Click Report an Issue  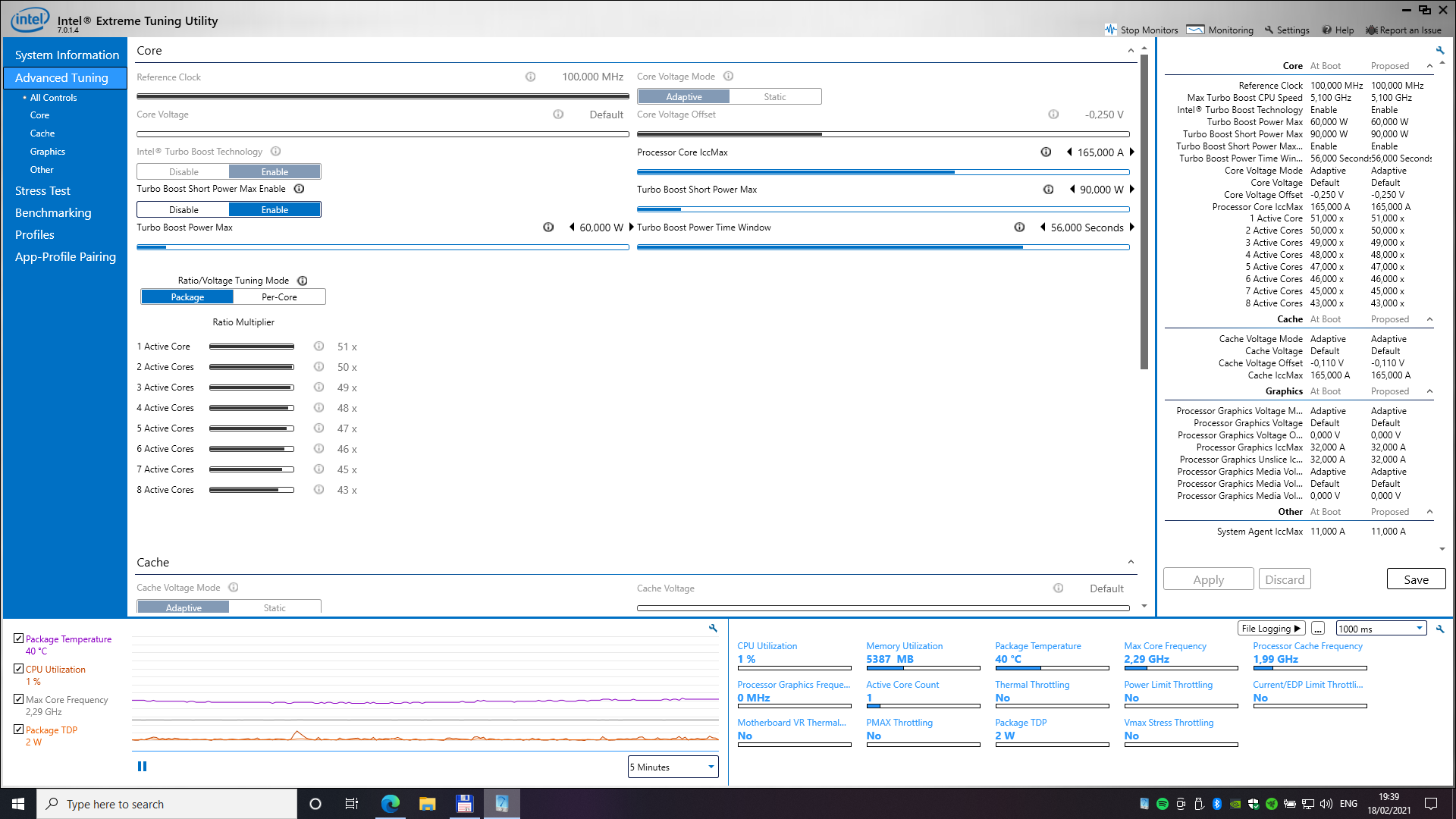tap(1404, 30)
